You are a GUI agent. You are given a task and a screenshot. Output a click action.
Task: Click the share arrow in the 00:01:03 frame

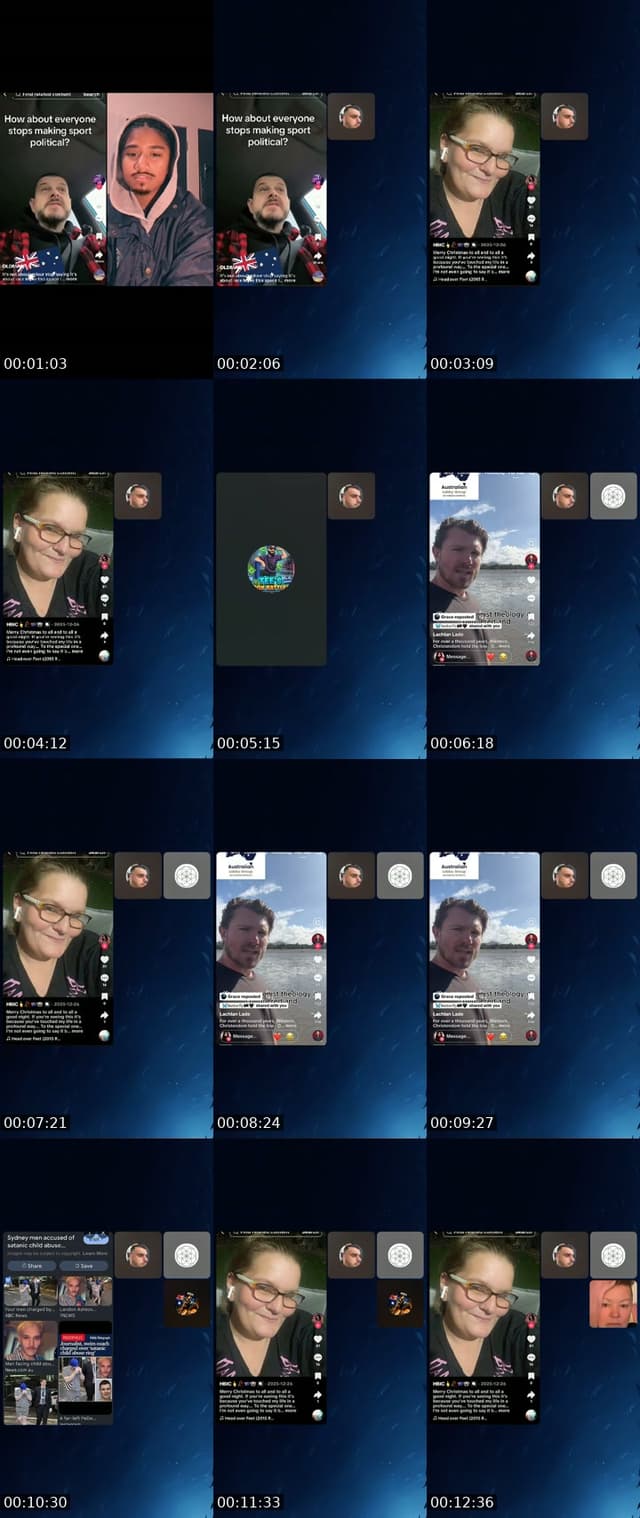click(98, 255)
